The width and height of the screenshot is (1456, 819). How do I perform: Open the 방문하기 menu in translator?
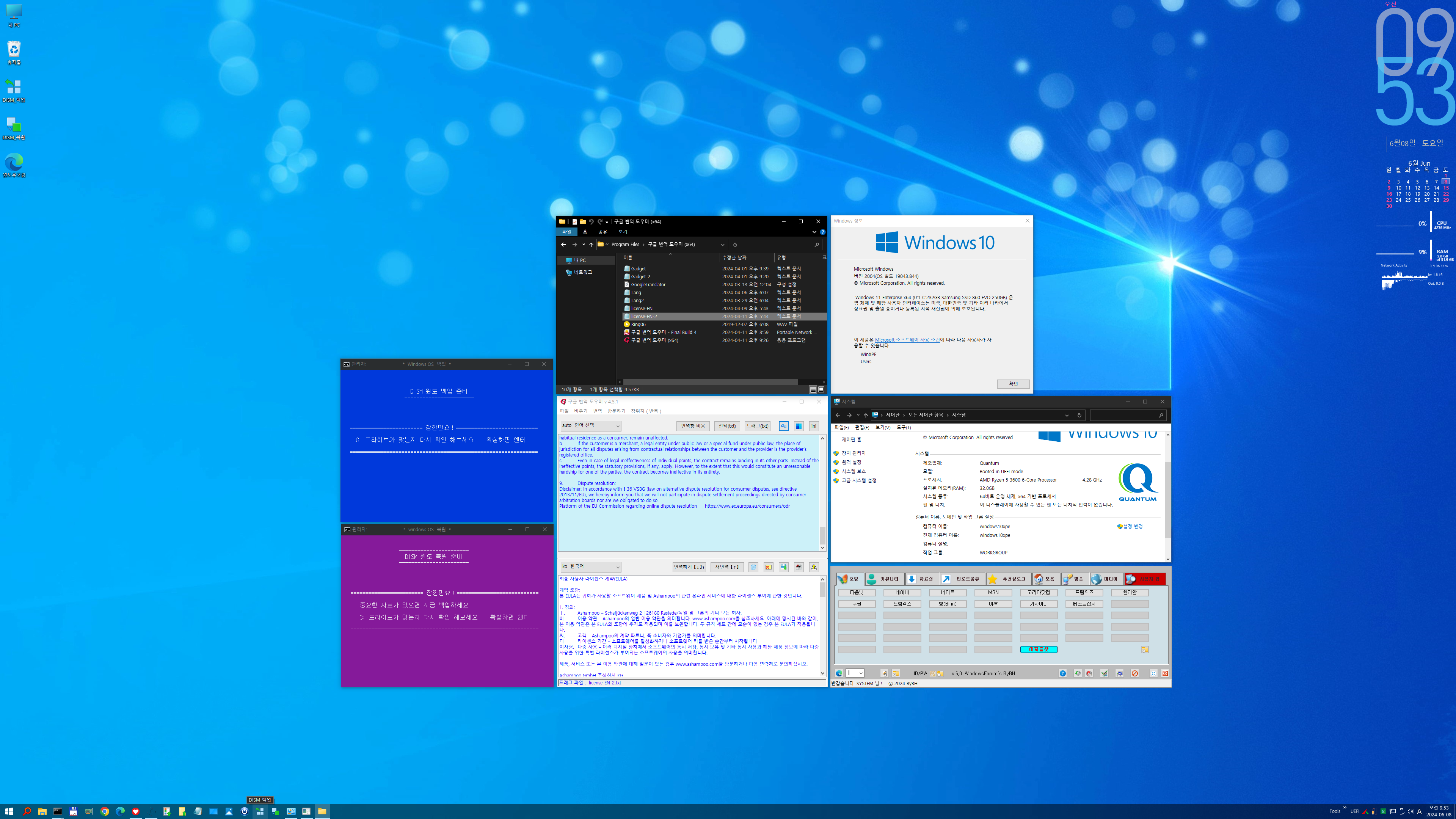pyautogui.click(x=616, y=411)
